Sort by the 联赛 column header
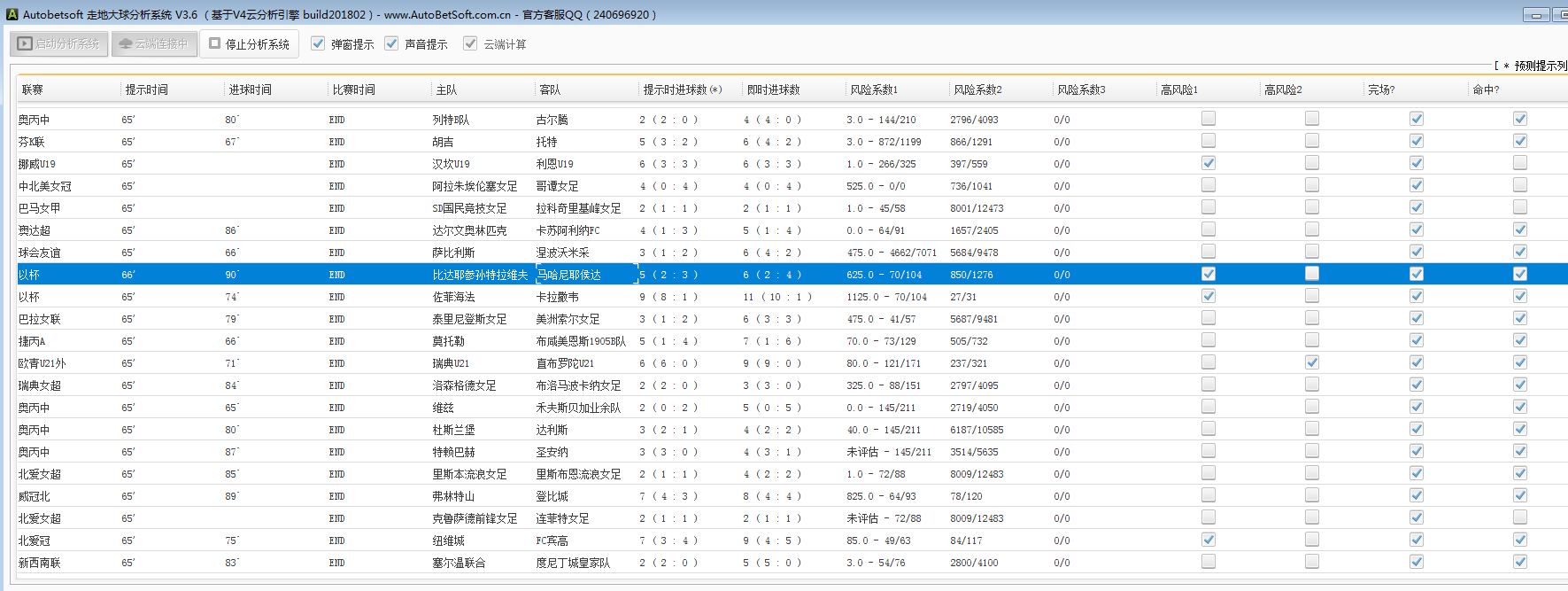 point(33,89)
